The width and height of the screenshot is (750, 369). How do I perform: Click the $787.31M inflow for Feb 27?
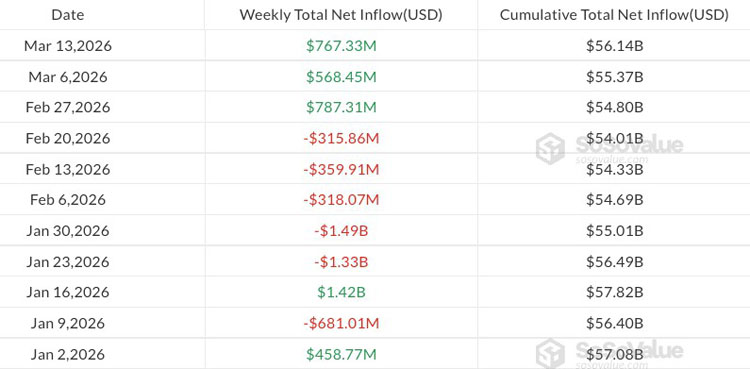pos(341,107)
